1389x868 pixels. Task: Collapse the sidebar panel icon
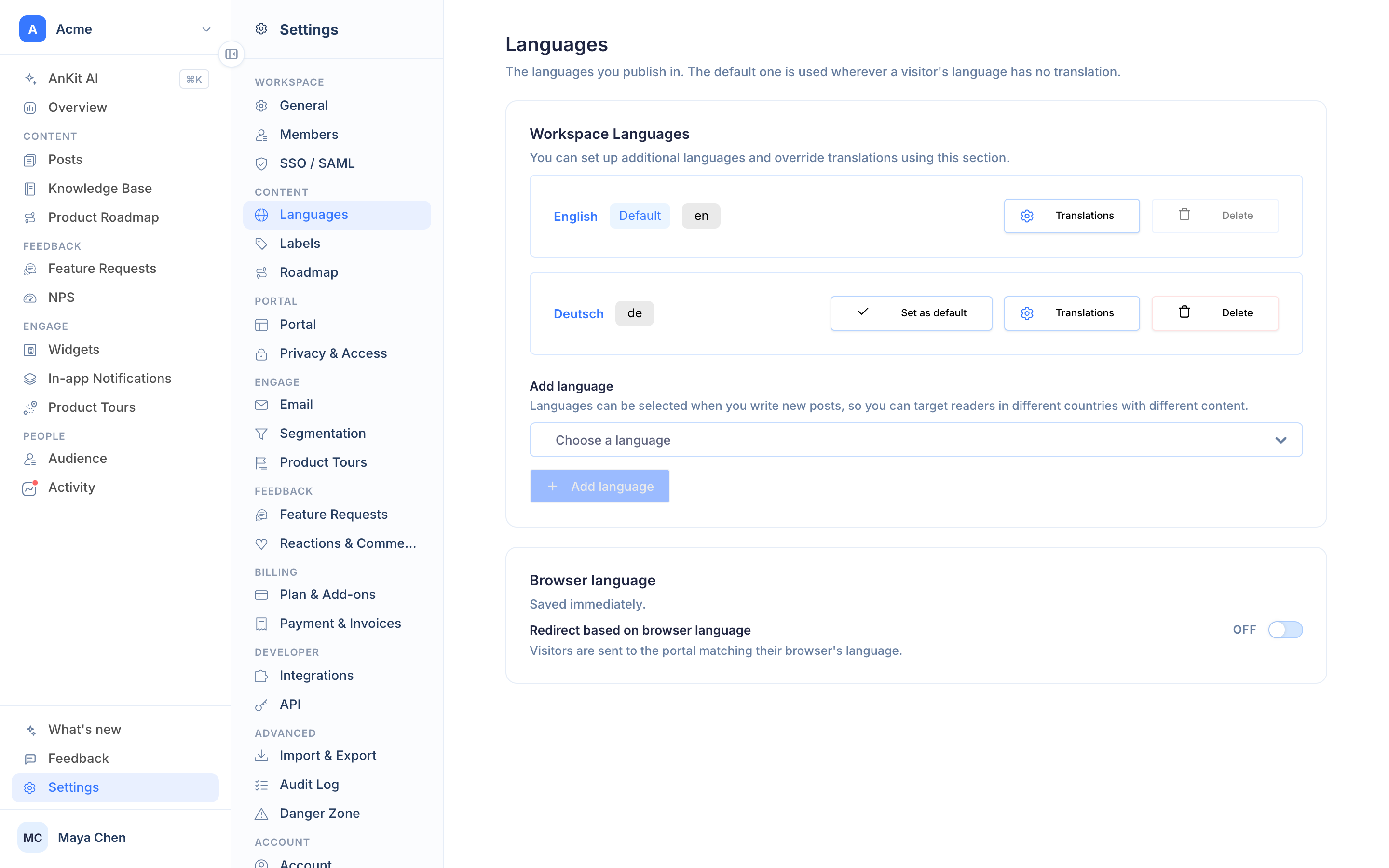pyautogui.click(x=231, y=54)
